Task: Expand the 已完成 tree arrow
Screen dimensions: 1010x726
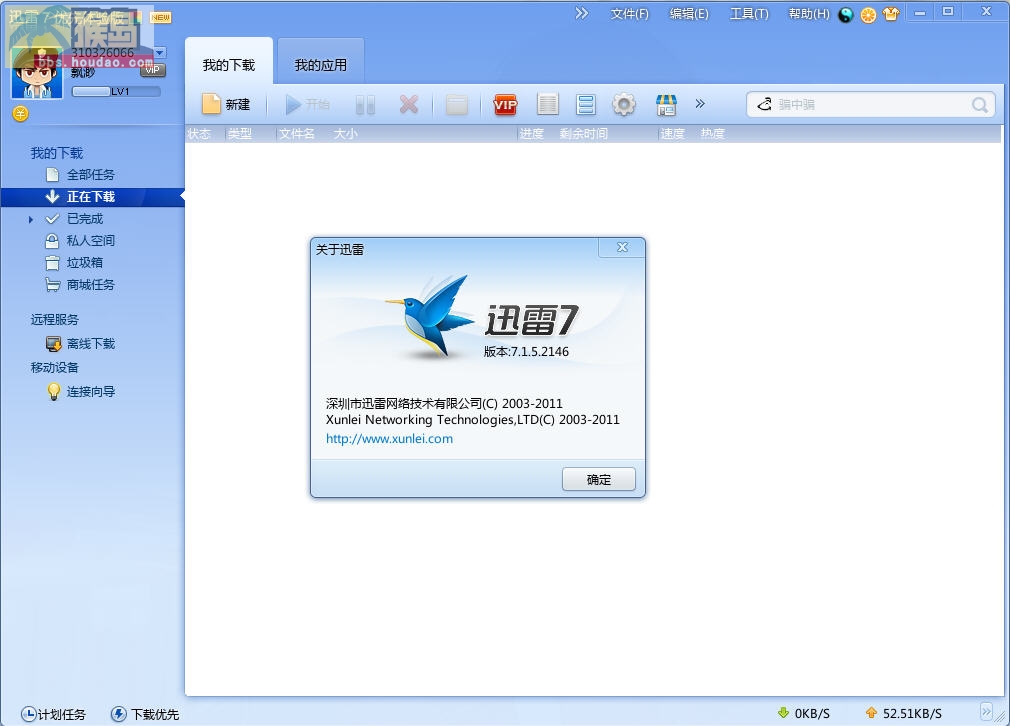Action: tap(30, 220)
